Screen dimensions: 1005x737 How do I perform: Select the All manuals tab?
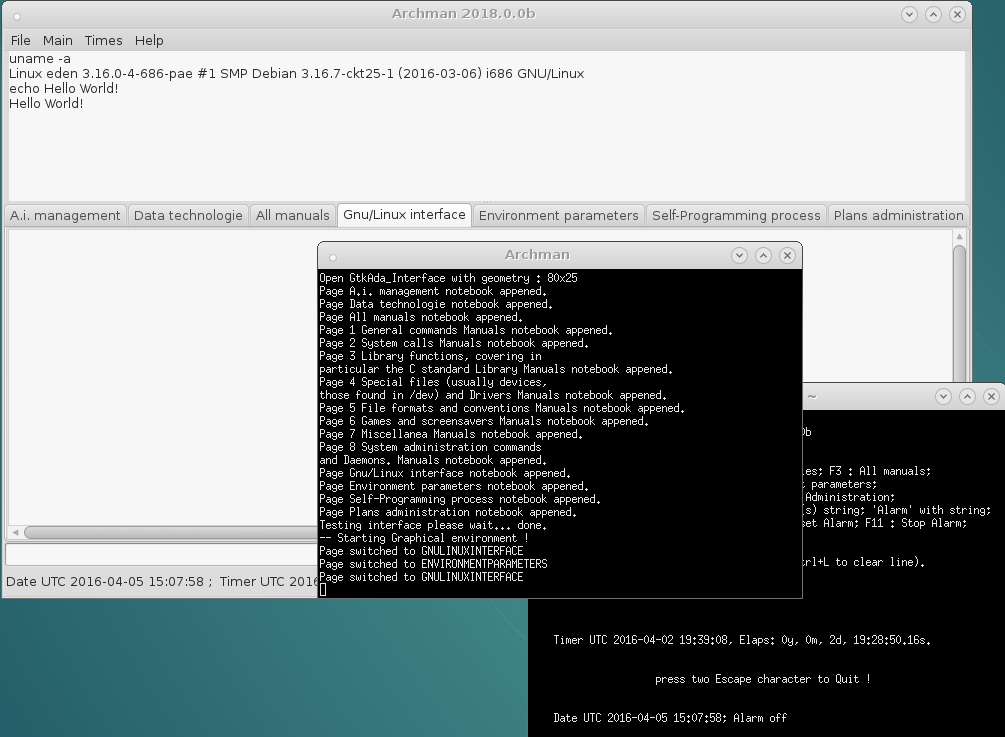pyautogui.click(x=292, y=215)
